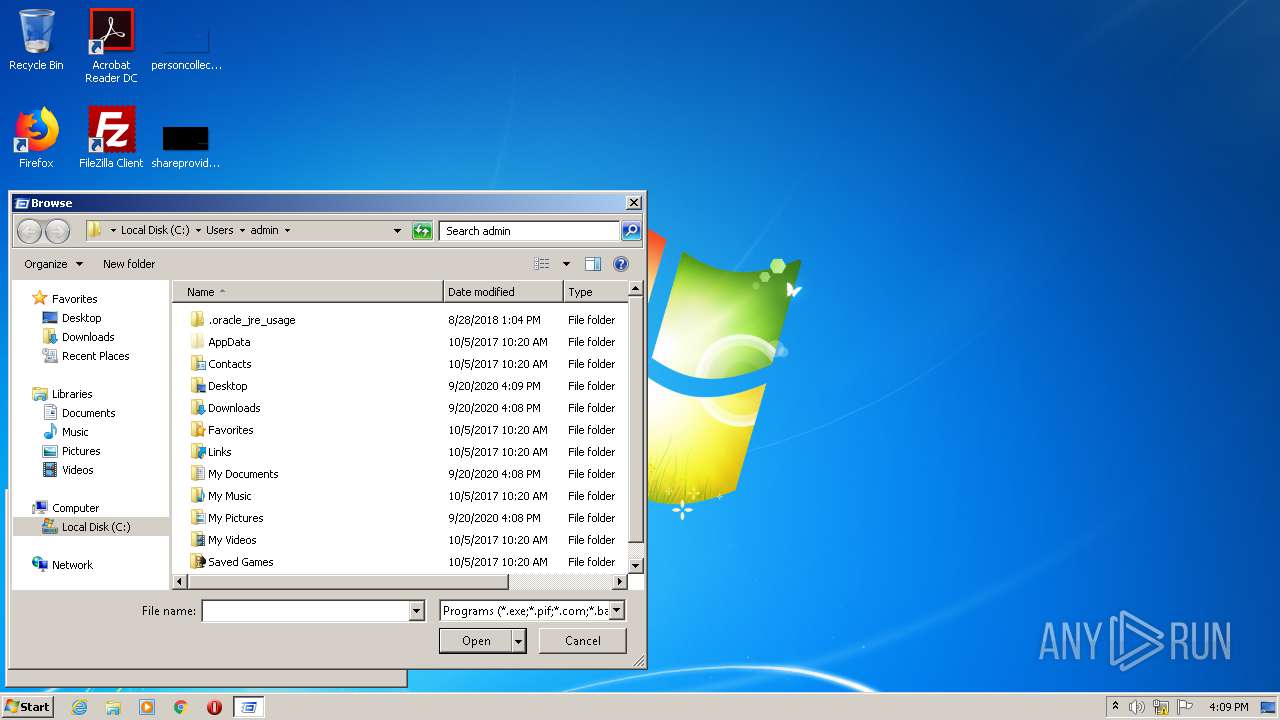The height and width of the screenshot is (720, 1280).
Task: Click the Open button's dropdown arrow
Action: [518, 641]
